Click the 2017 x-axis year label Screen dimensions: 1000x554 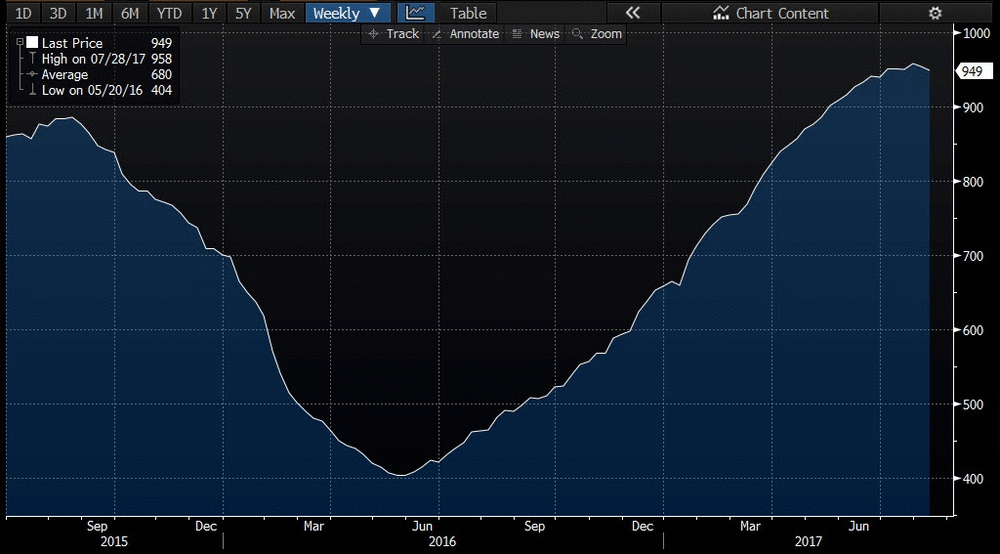(x=808, y=541)
